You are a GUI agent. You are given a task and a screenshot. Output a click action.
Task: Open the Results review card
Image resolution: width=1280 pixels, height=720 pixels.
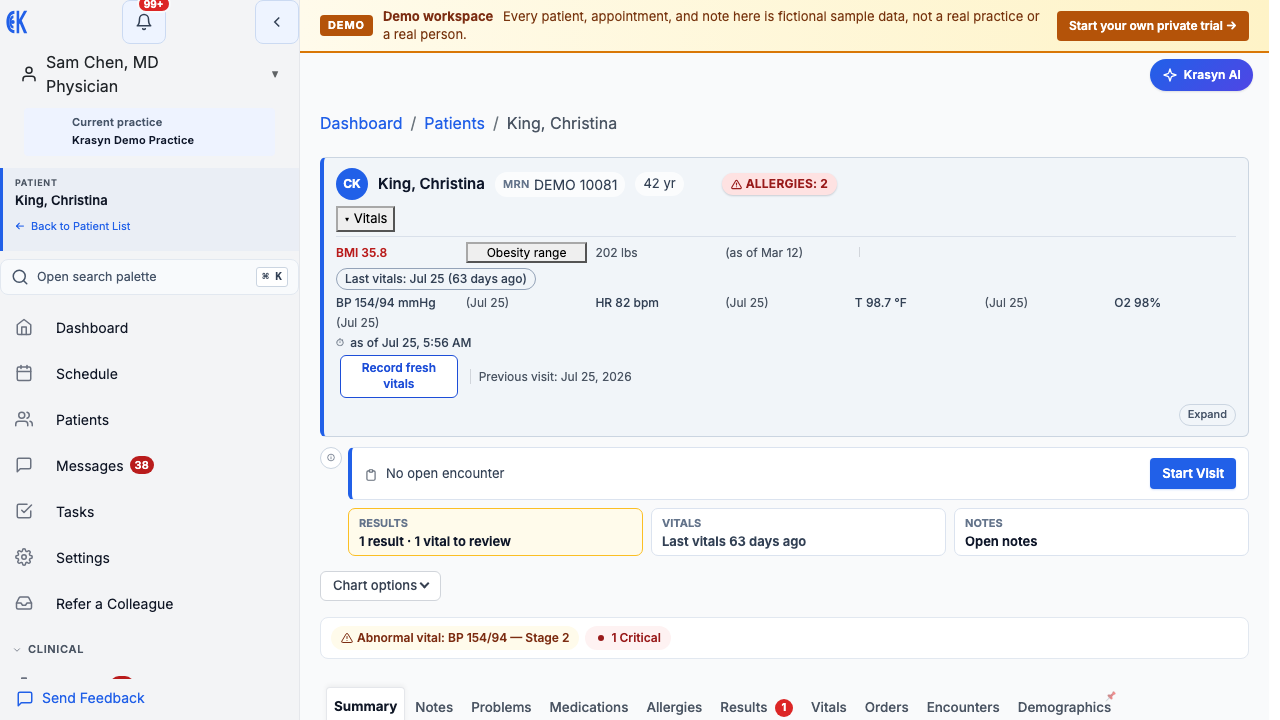pyautogui.click(x=495, y=532)
